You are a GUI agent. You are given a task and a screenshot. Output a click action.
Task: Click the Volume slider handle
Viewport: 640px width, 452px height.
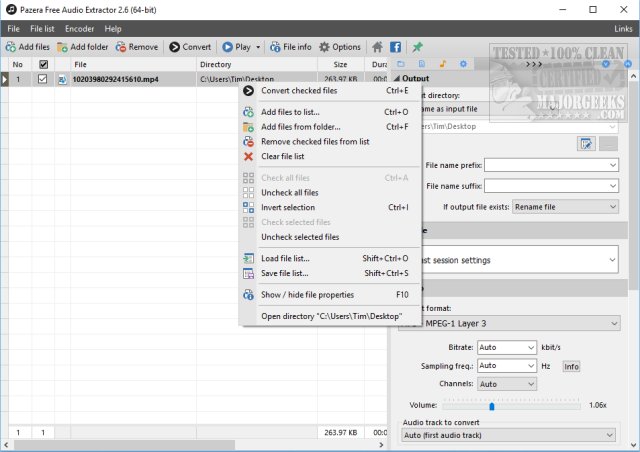(492, 406)
